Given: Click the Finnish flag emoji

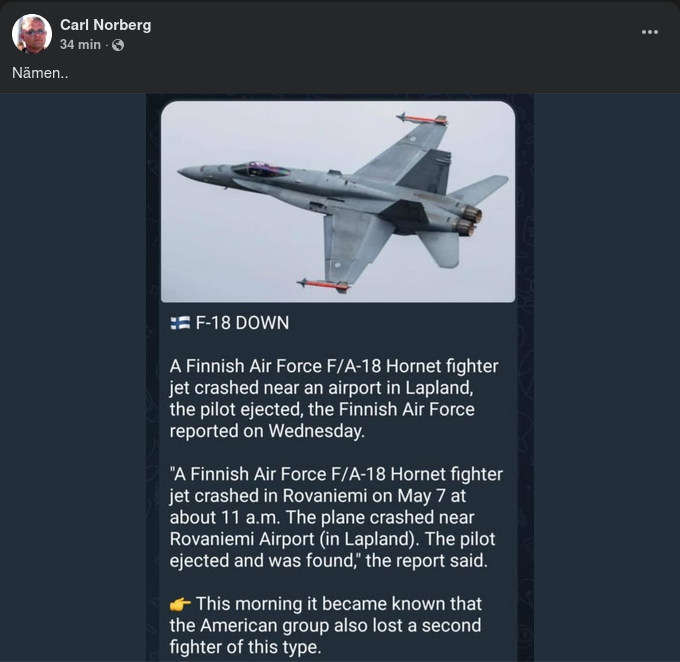Looking at the screenshot, I should coord(180,323).
